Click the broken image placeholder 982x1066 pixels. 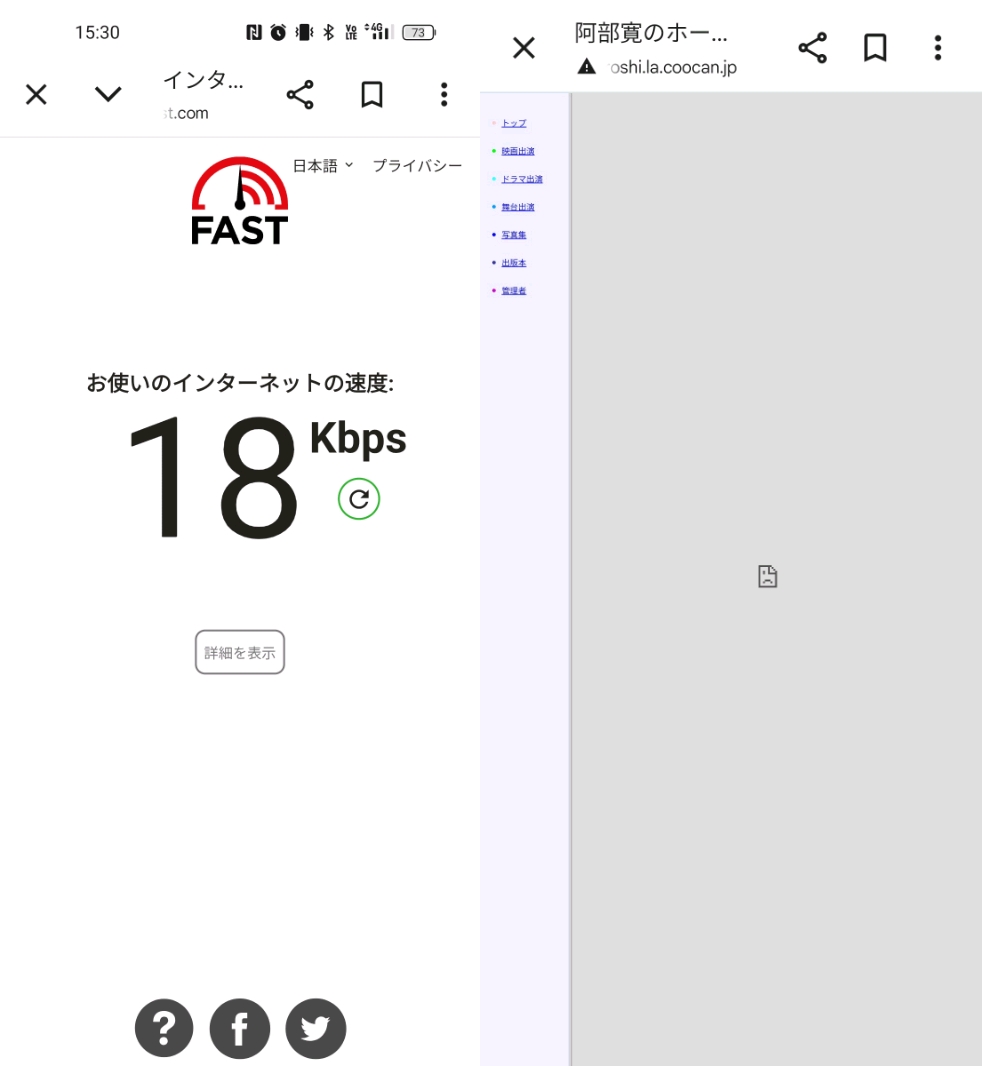pyautogui.click(x=767, y=576)
